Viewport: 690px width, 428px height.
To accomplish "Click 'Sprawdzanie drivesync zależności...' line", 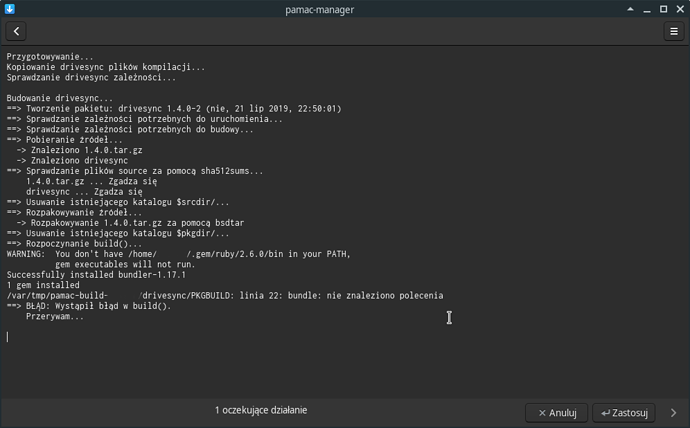I will (x=91, y=78).
